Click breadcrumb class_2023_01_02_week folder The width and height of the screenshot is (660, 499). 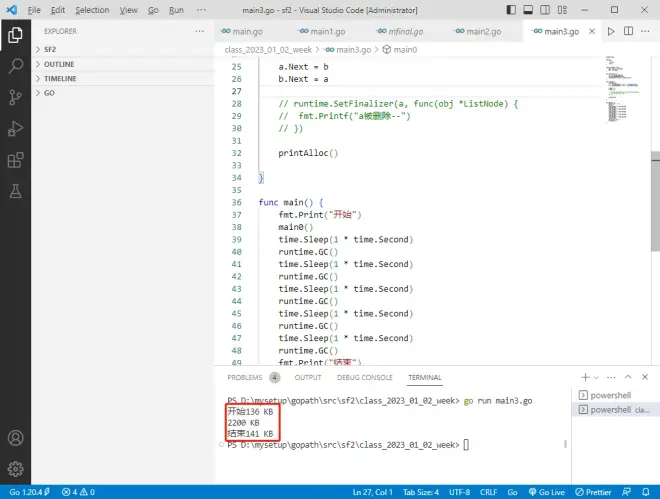click(268, 50)
